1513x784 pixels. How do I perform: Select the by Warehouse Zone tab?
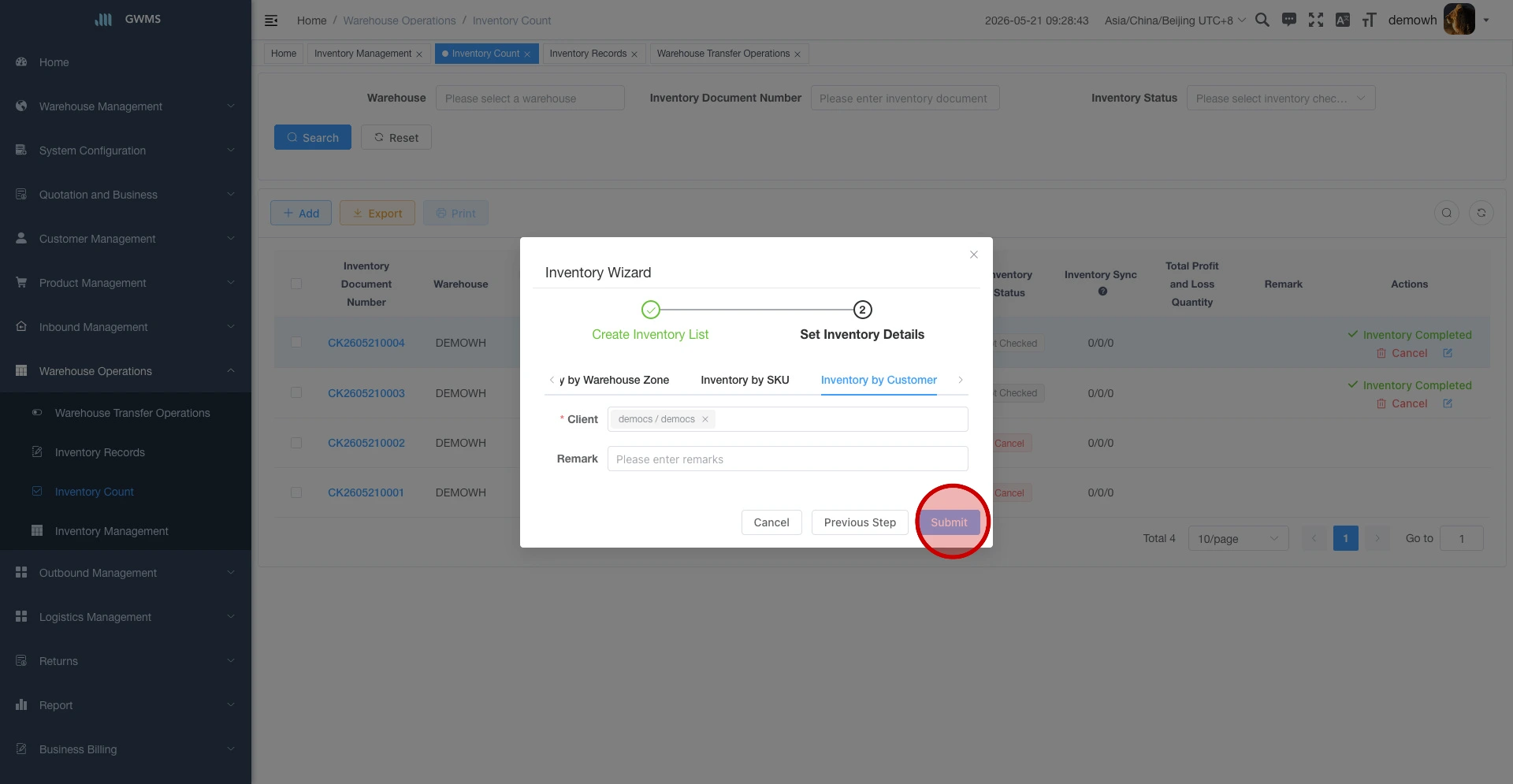pos(615,380)
